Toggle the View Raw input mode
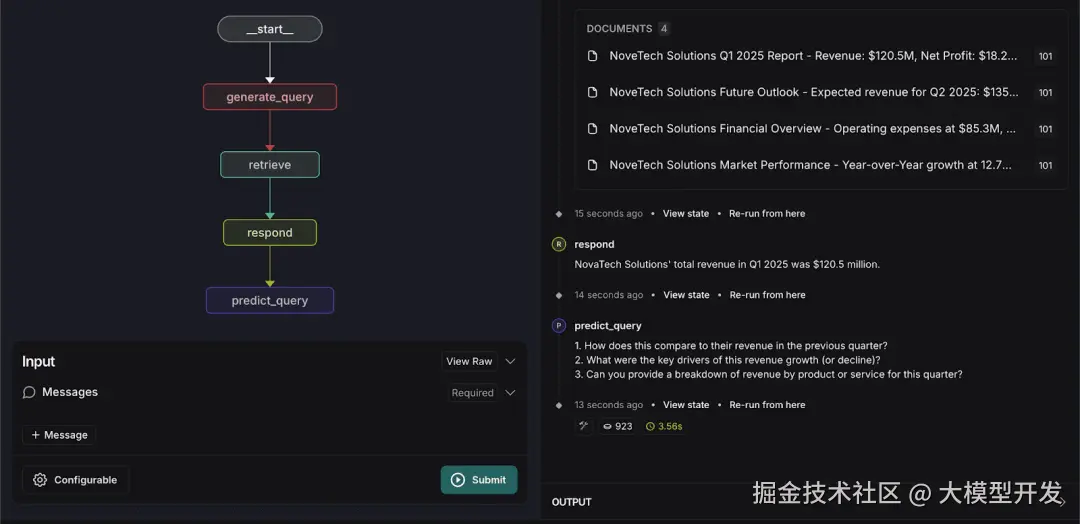This screenshot has height=524, width=1080. coord(469,361)
